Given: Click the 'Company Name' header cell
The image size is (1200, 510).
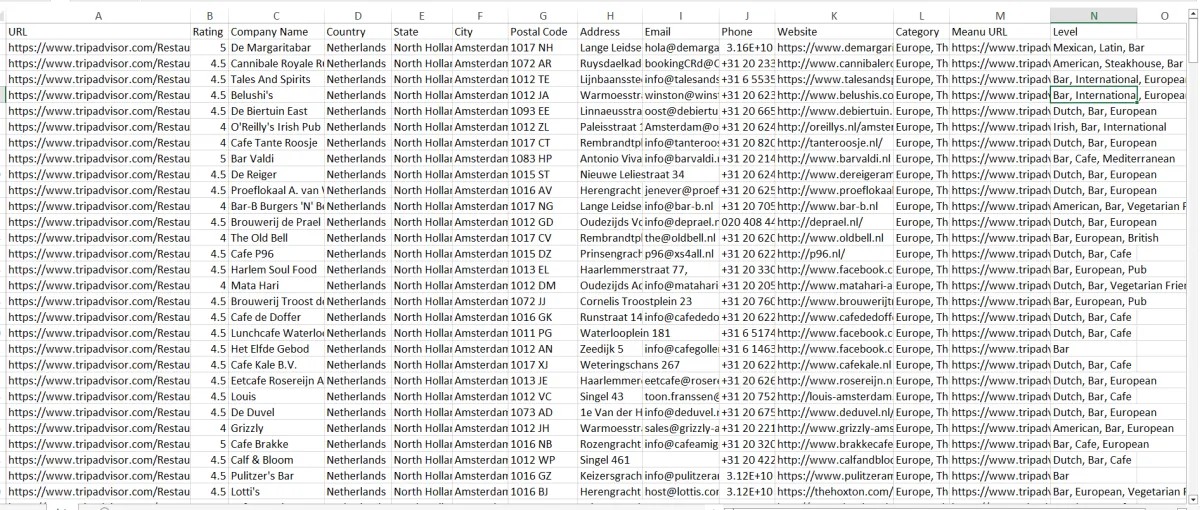Looking at the screenshot, I should pyautogui.click(x=275, y=32).
